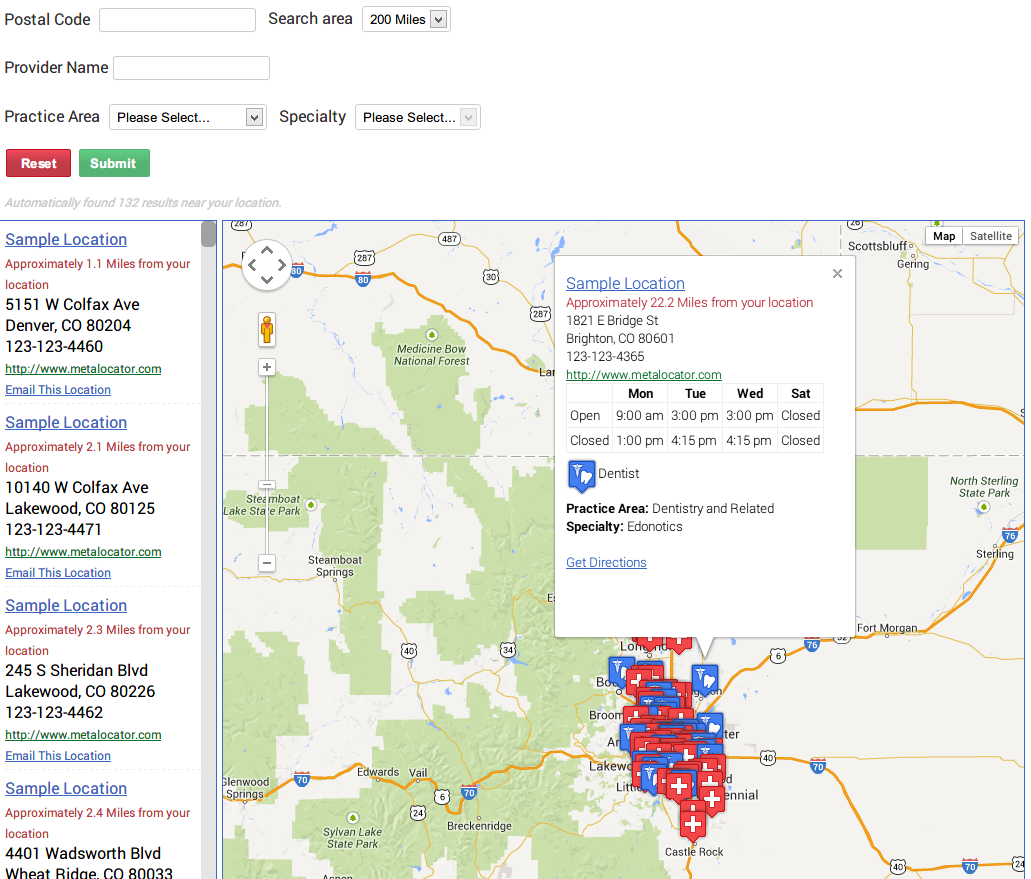This screenshot has height=879, width=1031.
Task: Click the red Reset button
Action: coord(38,162)
